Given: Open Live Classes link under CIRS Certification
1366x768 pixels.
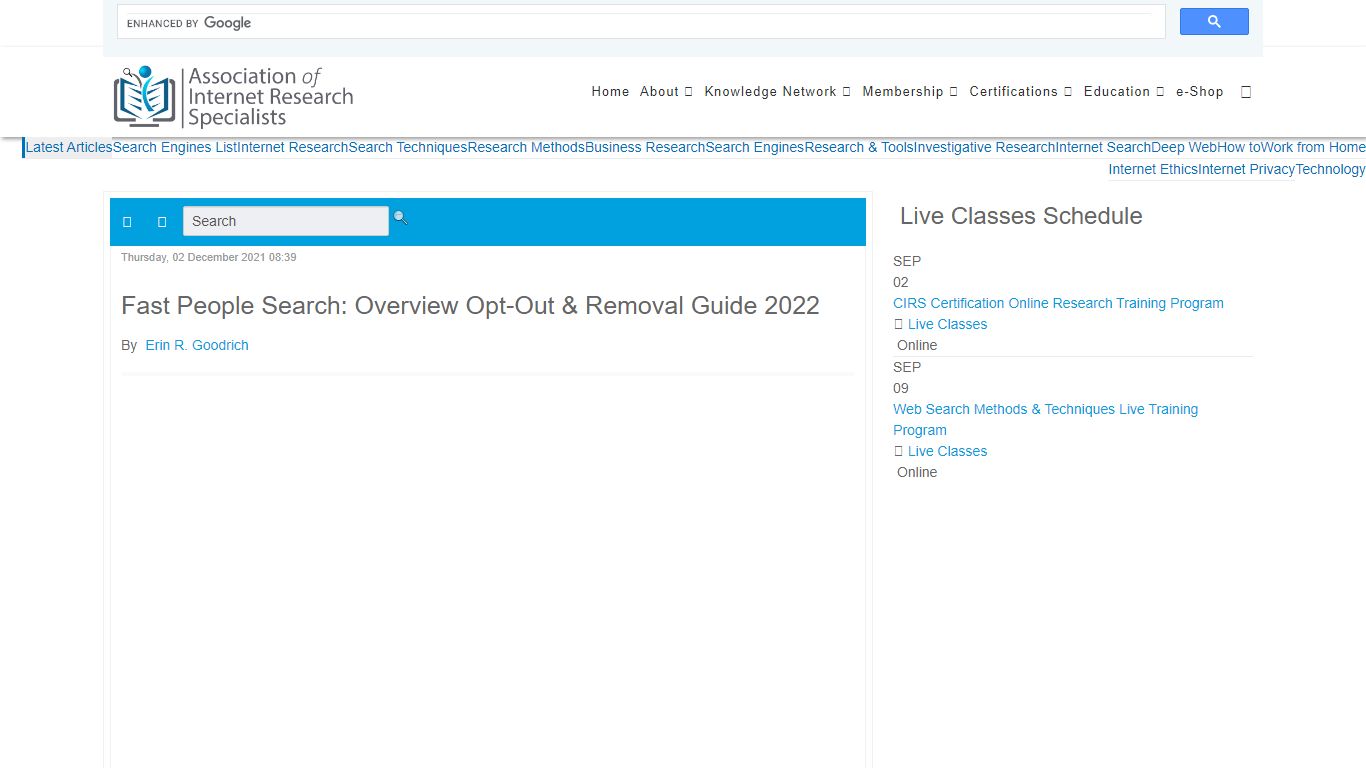Looking at the screenshot, I should (947, 324).
